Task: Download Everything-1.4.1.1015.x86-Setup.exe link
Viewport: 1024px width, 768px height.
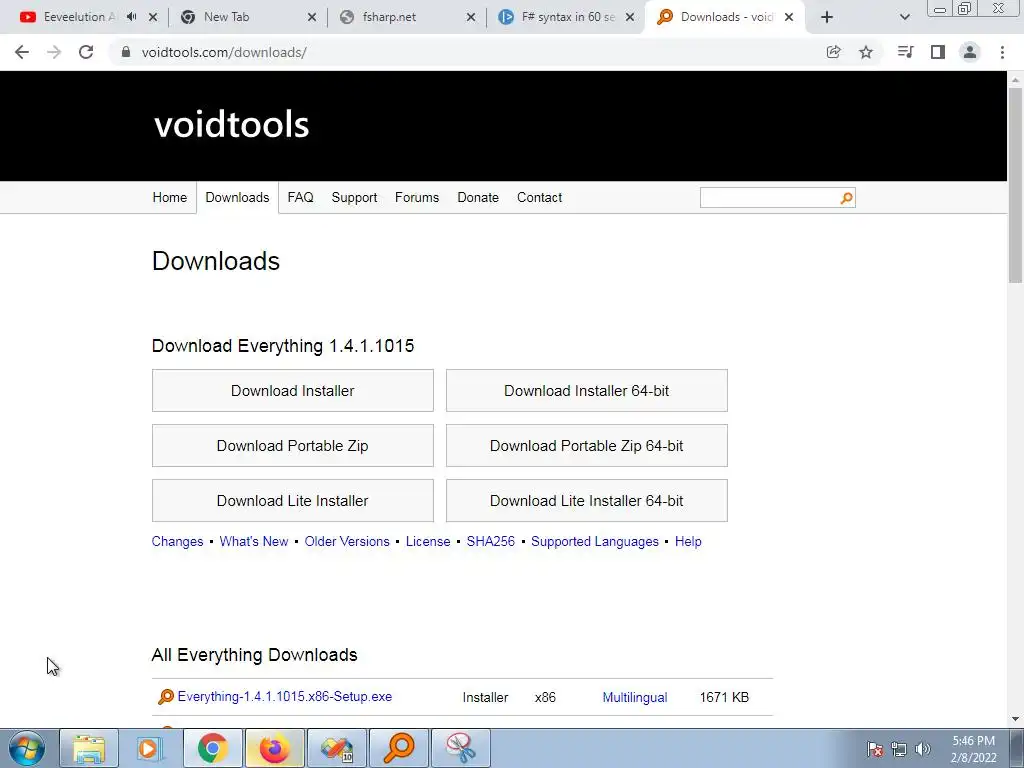Action: pos(285,697)
